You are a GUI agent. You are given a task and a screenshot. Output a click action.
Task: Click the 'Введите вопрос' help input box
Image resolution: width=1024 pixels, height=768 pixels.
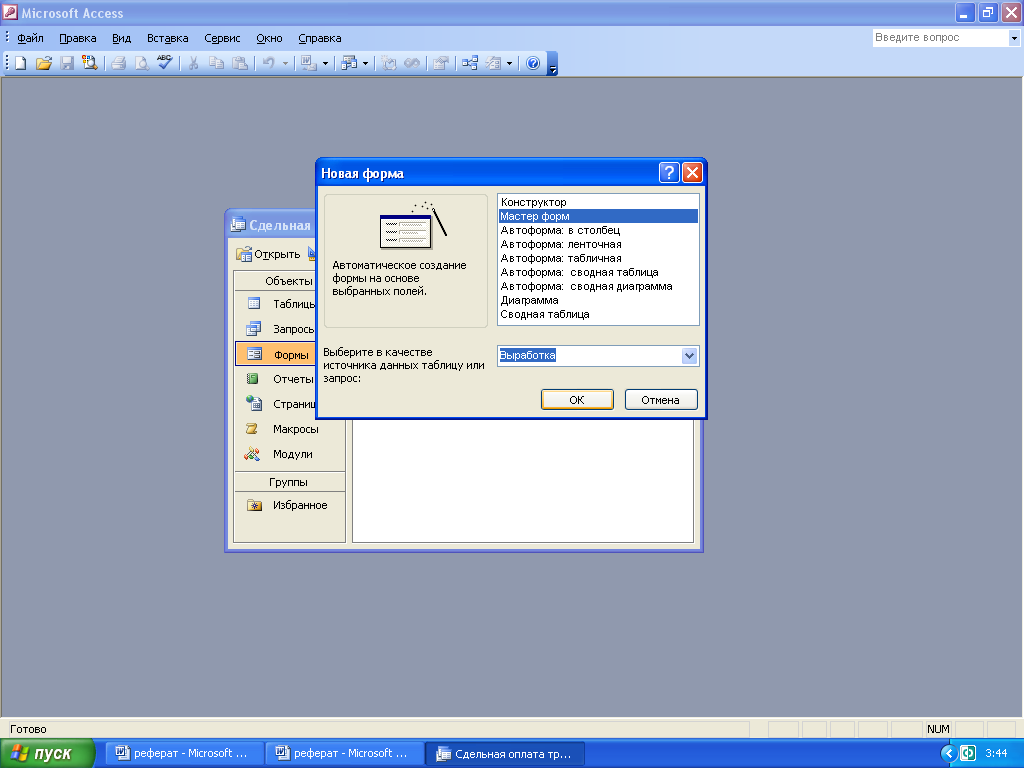(x=940, y=38)
